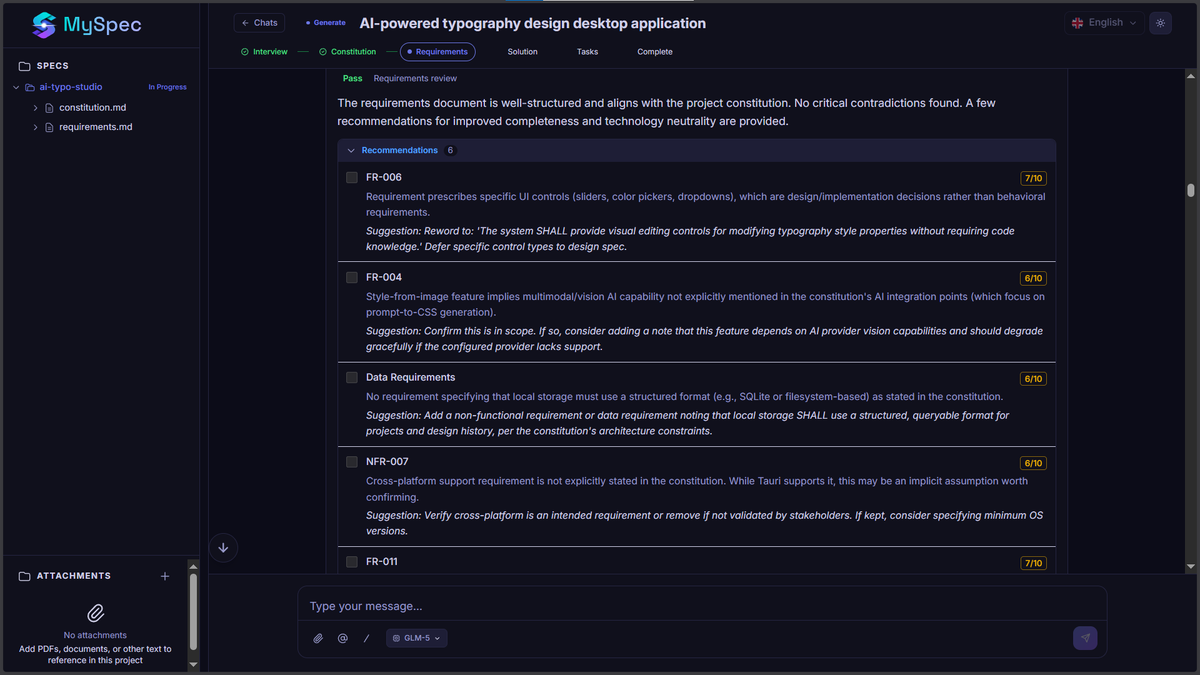The height and width of the screenshot is (675, 1200).
Task: Go to the Complete step
Action: 655,52
